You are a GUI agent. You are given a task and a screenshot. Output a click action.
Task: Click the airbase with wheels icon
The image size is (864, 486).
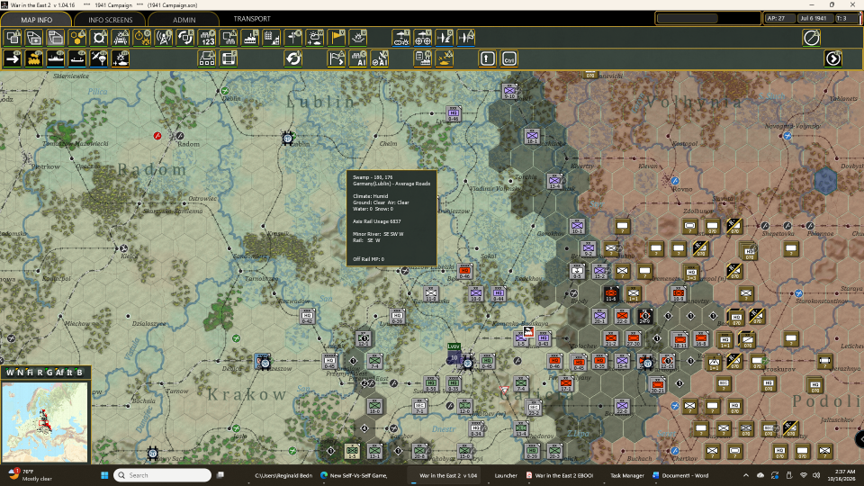(423, 37)
